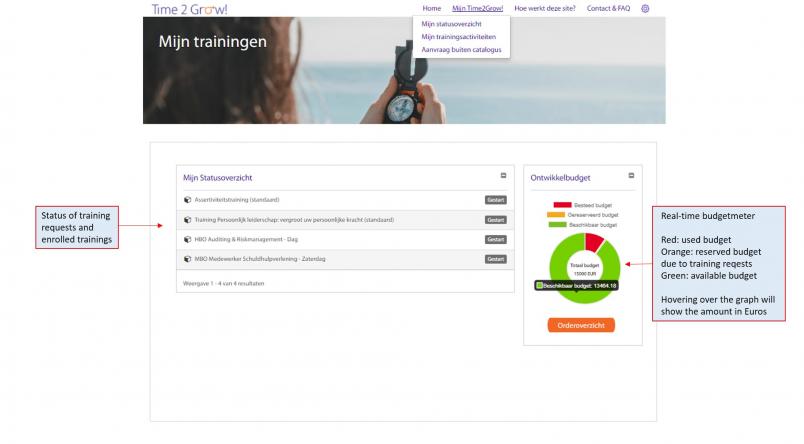Click the globe language icon in navbar
The width and height of the screenshot is (804, 444).
click(645, 8)
